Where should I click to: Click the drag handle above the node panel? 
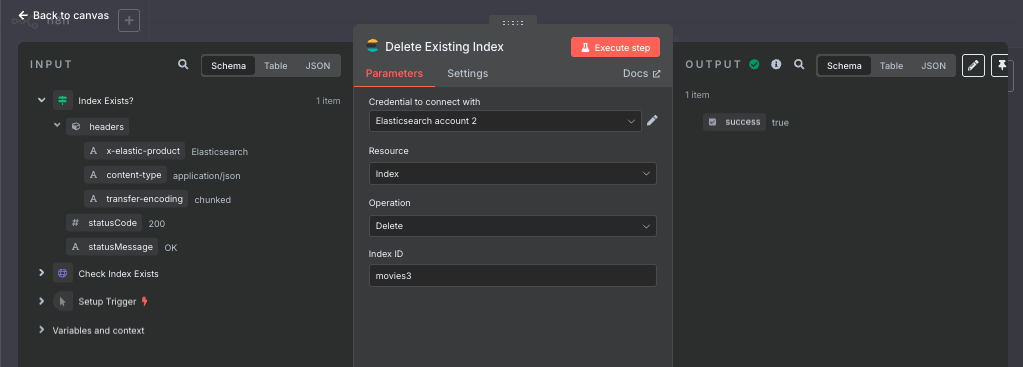click(513, 22)
